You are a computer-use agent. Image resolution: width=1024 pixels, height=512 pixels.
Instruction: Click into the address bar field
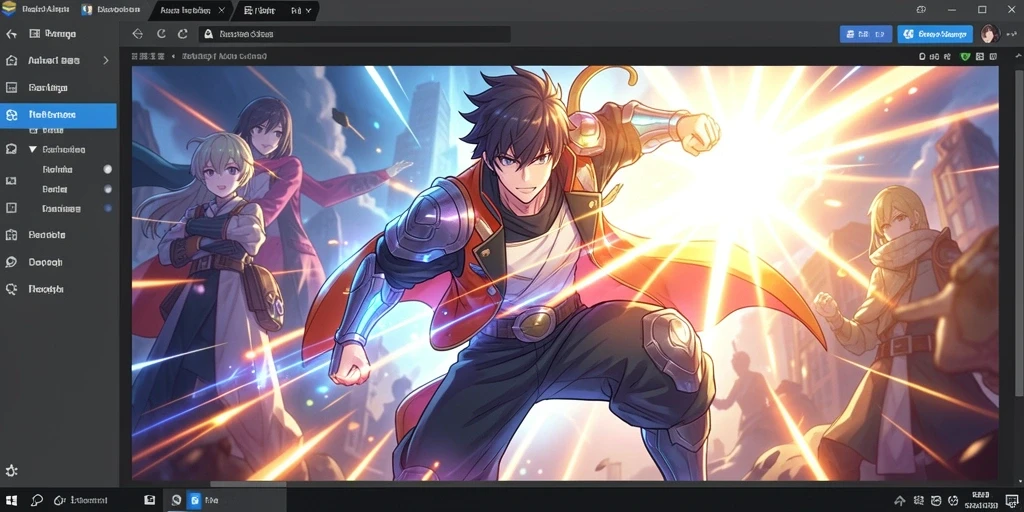355,34
